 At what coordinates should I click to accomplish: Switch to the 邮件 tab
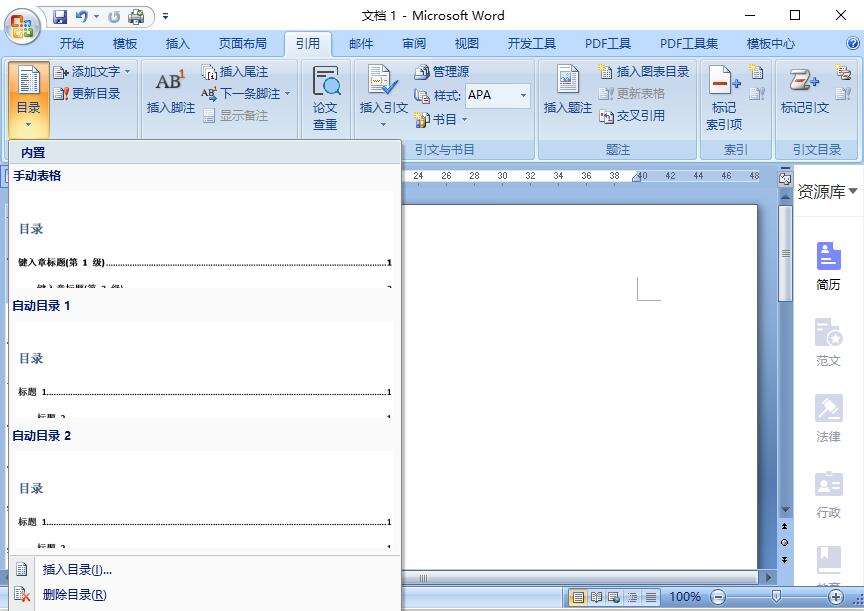coord(361,44)
